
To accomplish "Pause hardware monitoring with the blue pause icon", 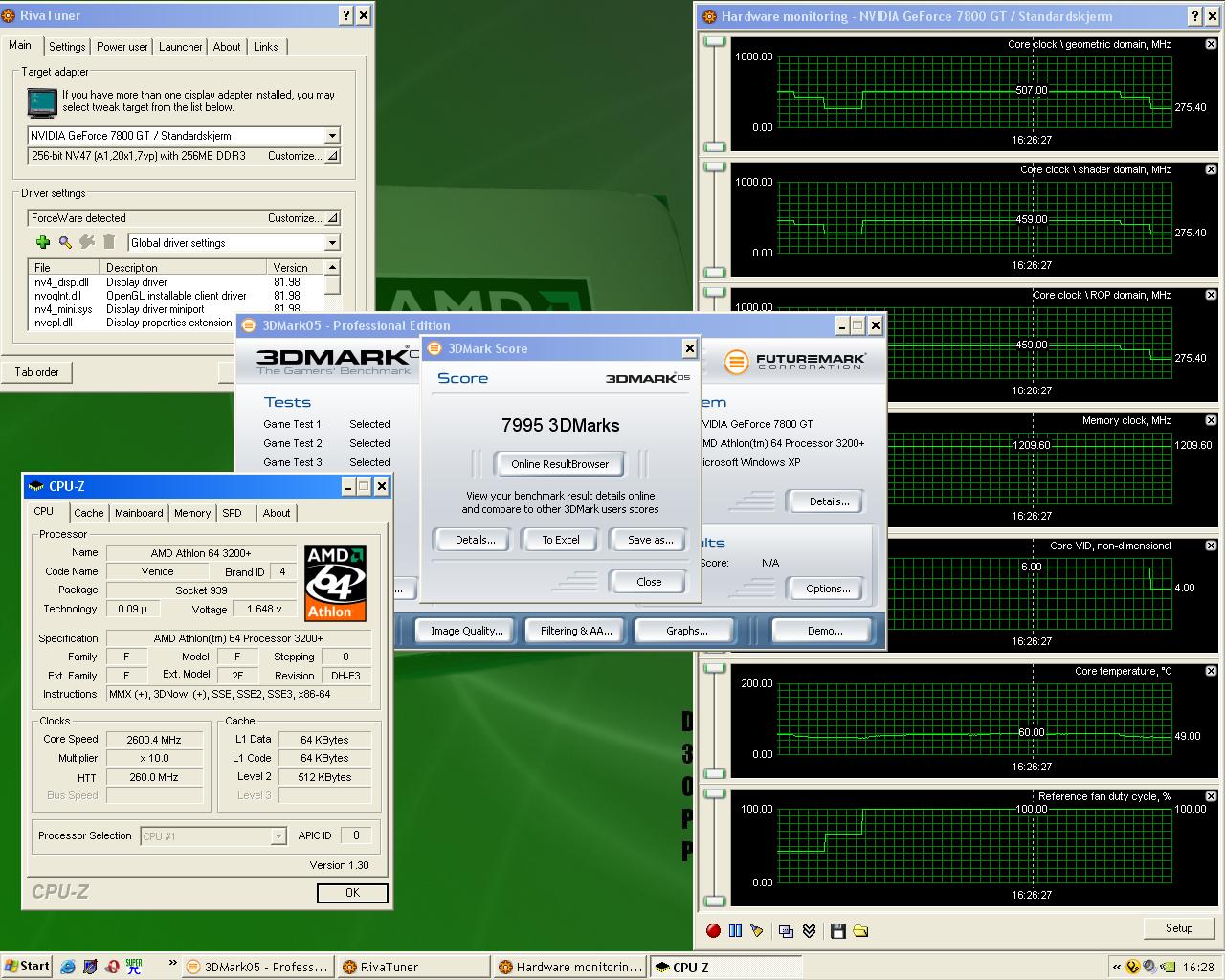I will 735,930.
